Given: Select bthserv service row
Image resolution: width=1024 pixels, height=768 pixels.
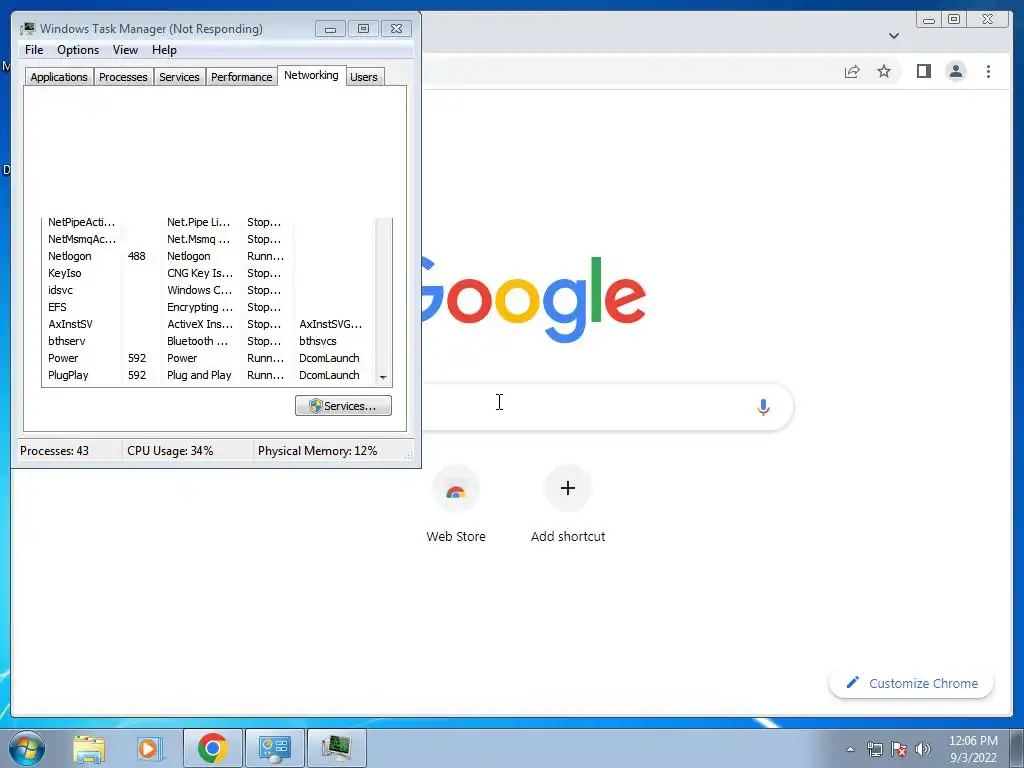Looking at the screenshot, I should pyautogui.click(x=208, y=341).
